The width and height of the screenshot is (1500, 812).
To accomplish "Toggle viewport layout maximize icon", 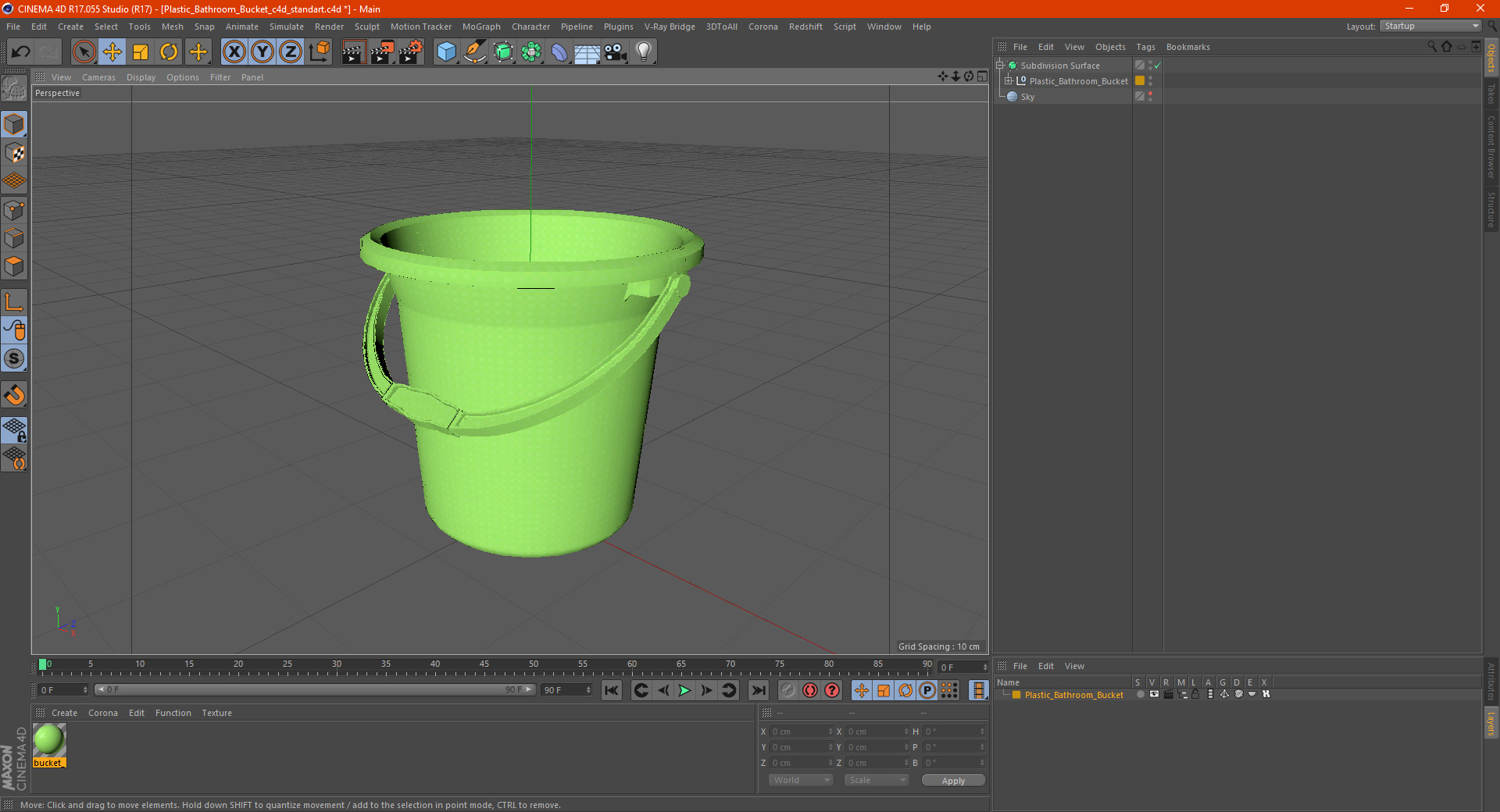I will (x=982, y=77).
